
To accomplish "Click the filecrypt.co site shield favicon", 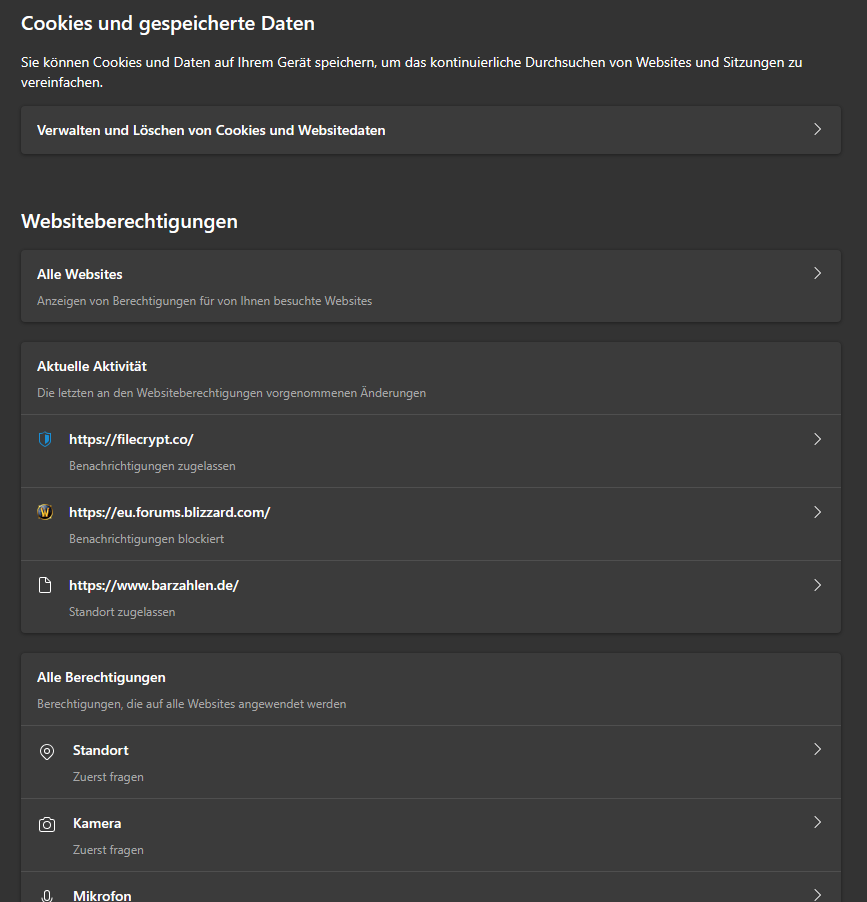I will (x=44, y=438).
